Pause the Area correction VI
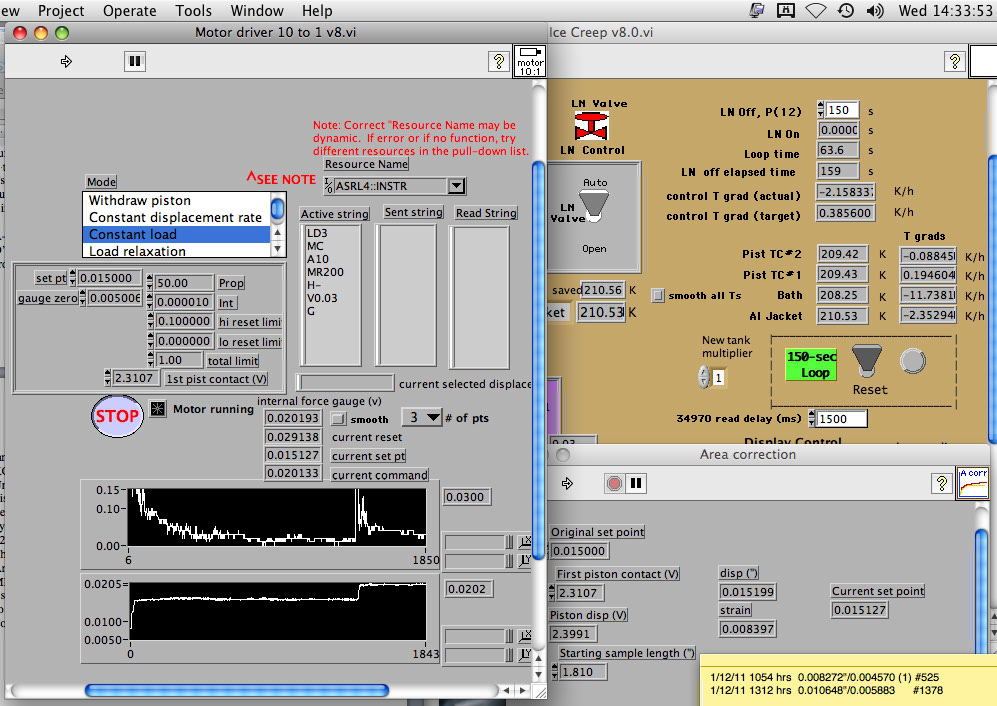Screen dimensions: 997x706 click(636, 483)
